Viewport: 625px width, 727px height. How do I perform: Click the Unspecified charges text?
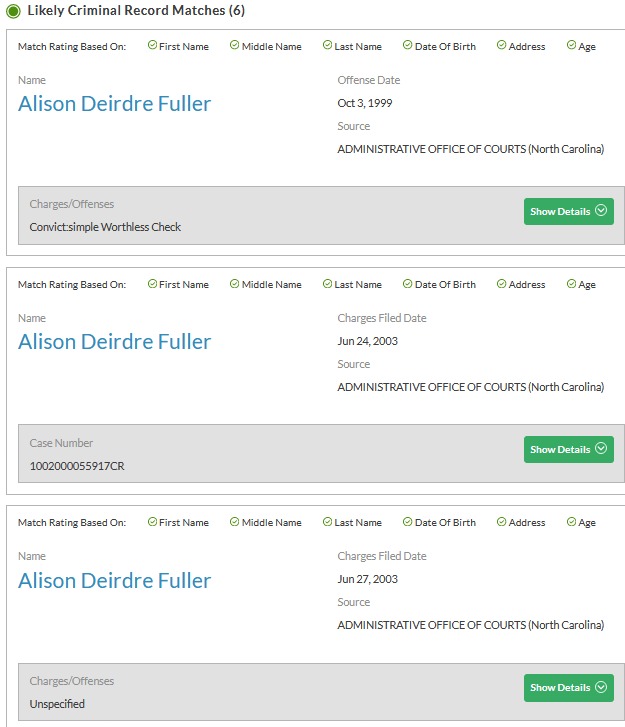(x=57, y=704)
